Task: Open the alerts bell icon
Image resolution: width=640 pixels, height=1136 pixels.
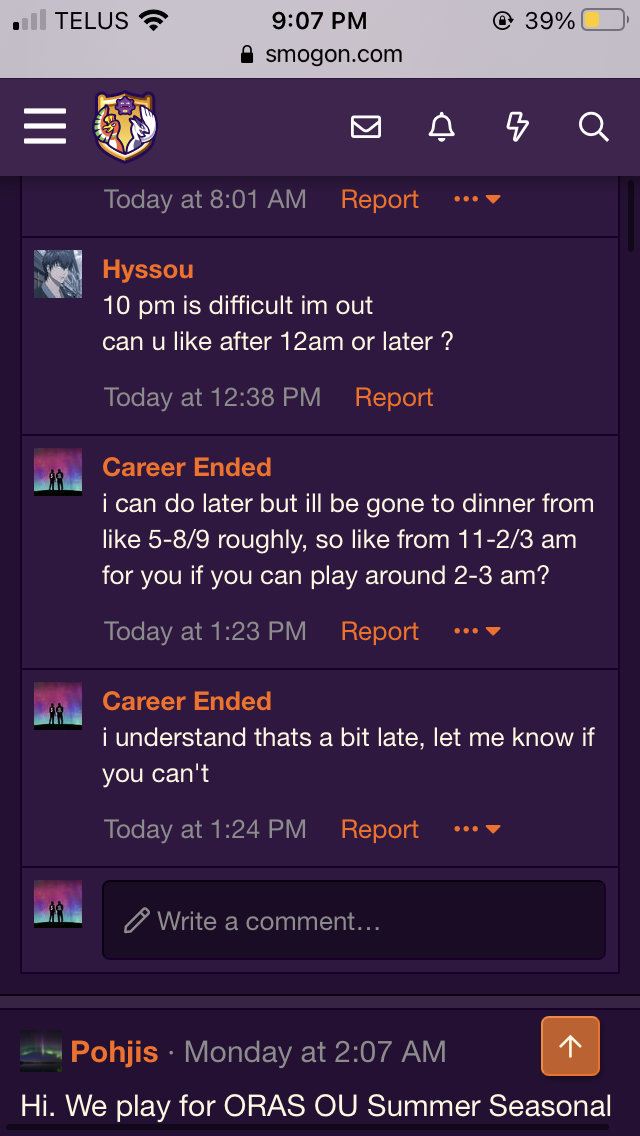Action: coord(441,128)
